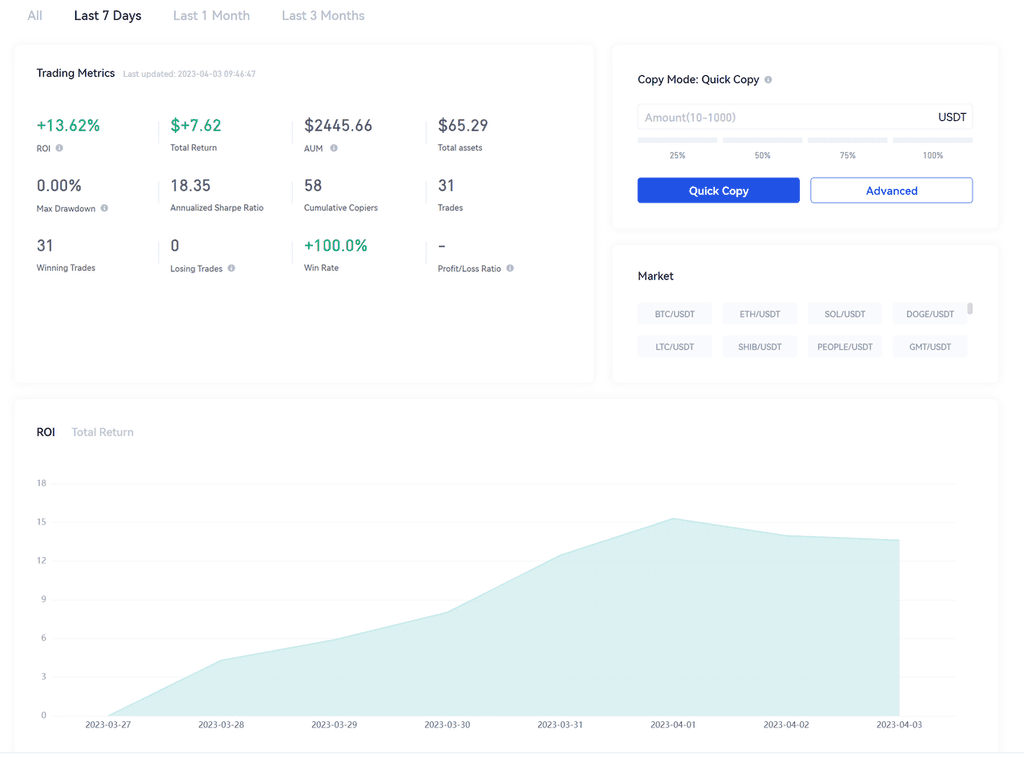Open the Advanced copy settings button
1024x766 pixels.
click(891, 190)
